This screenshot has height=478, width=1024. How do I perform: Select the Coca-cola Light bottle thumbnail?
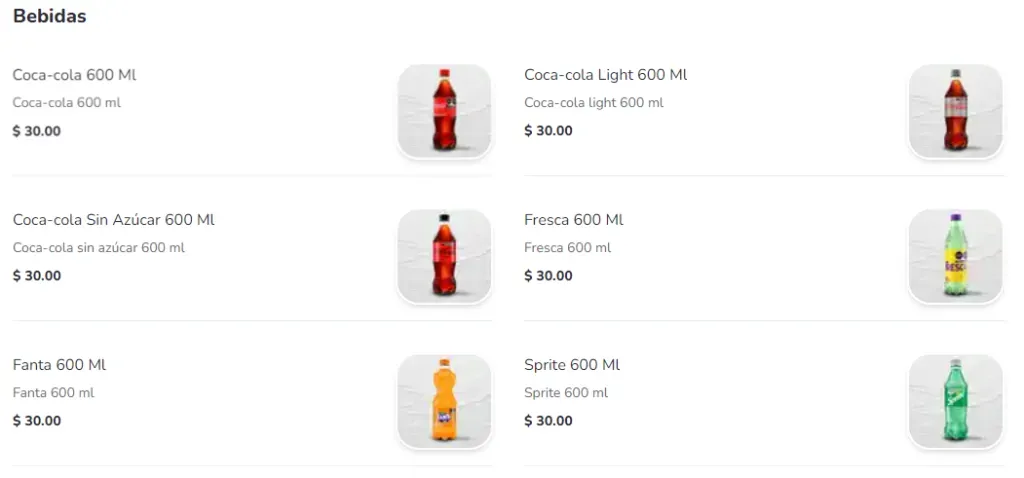pyautogui.click(x=955, y=111)
